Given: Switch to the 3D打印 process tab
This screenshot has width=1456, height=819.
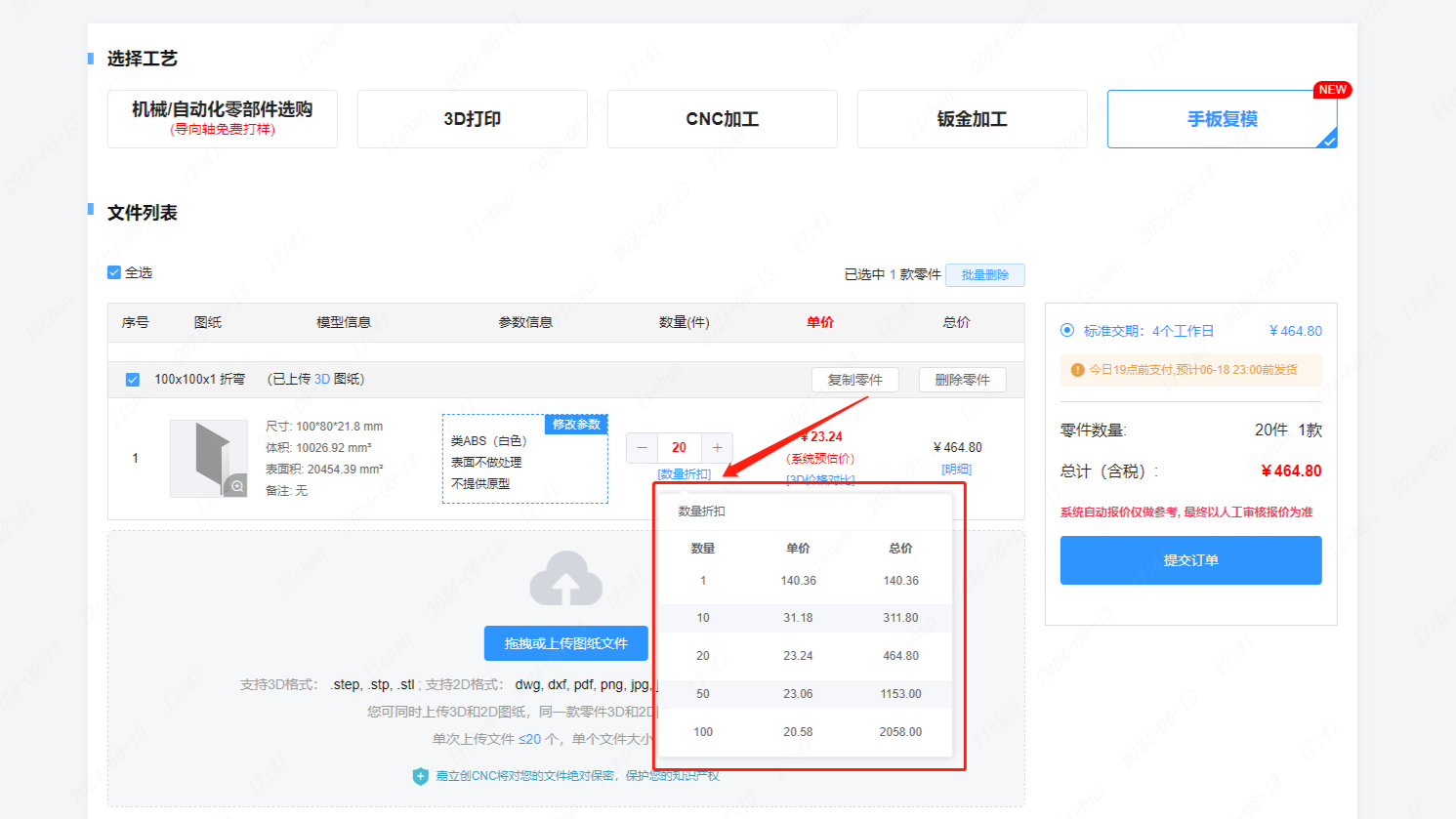Looking at the screenshot, I should pyautogui.click(x=472, y=119).
